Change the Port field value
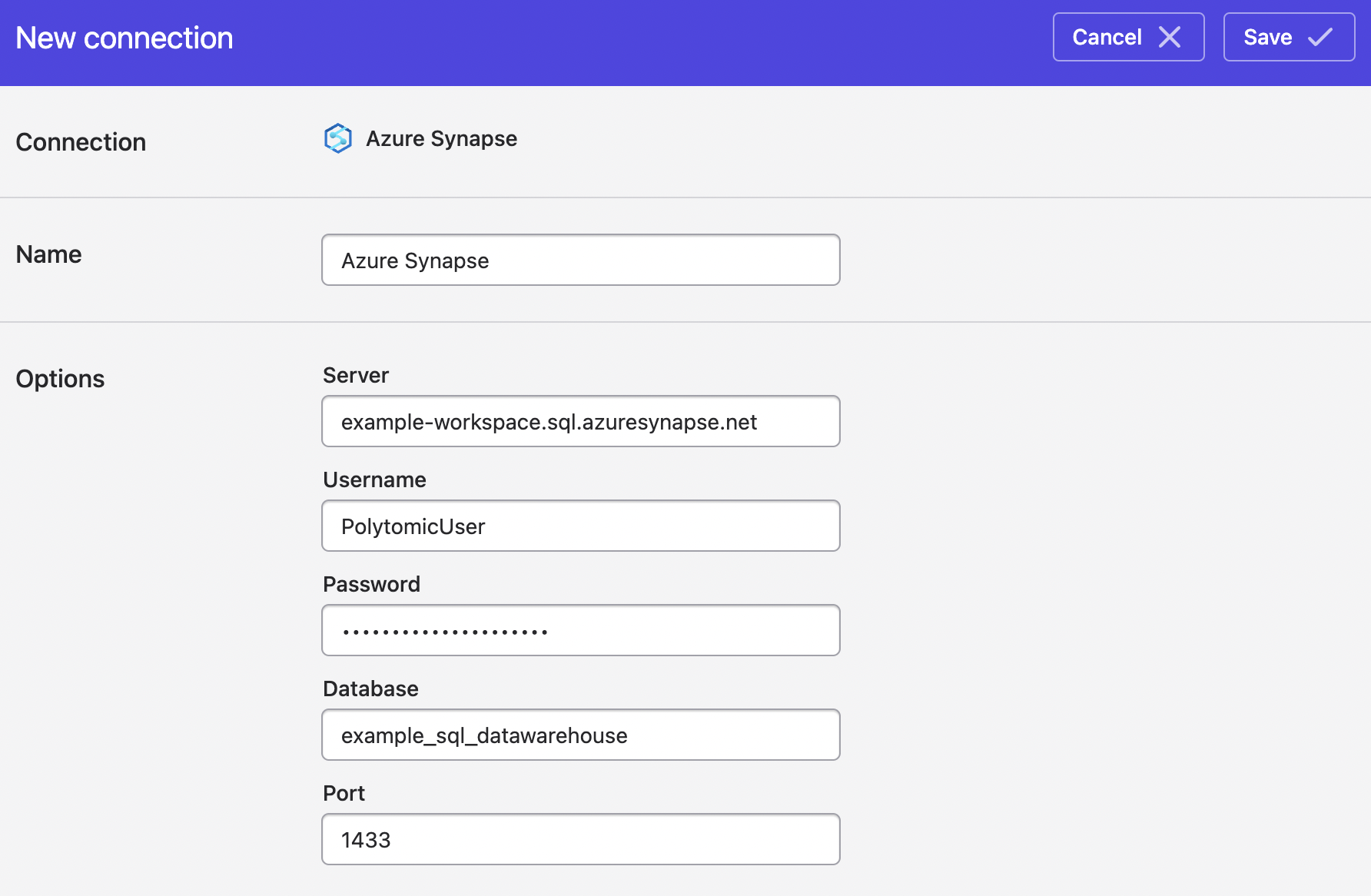 581,839
